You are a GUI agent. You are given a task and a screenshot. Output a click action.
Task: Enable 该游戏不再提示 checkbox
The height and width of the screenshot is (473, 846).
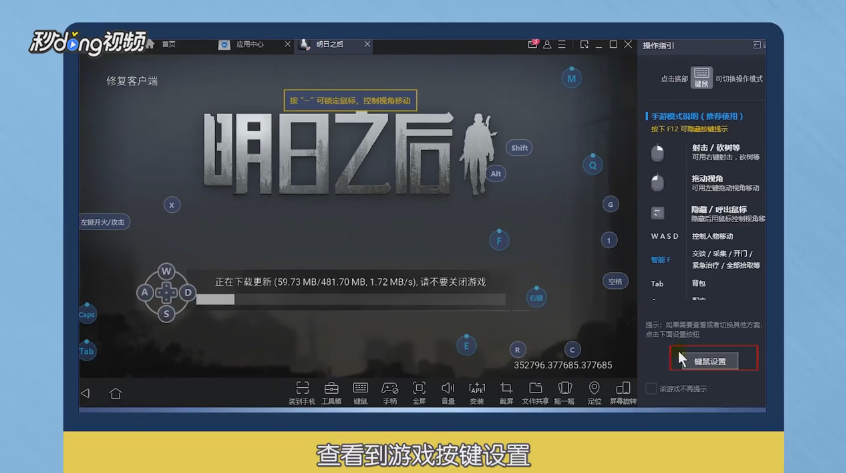tap(651, 388)
